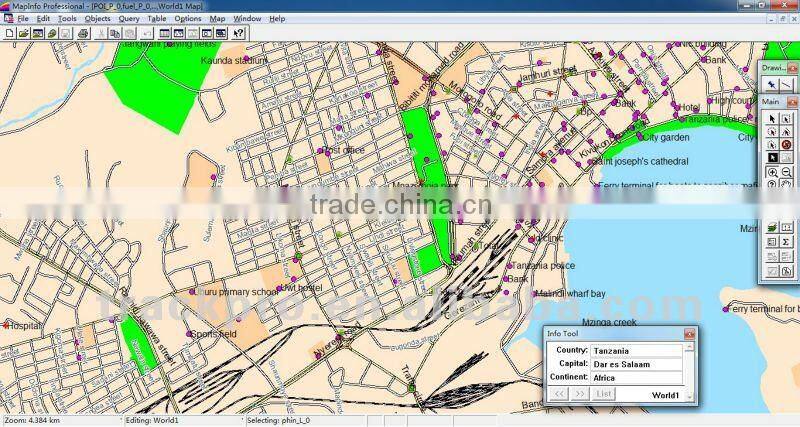Image resolution: width=800 pixels, height=427 pixels.
Task: Select the arrow Select tool in Main
Action: pos(772,119)
